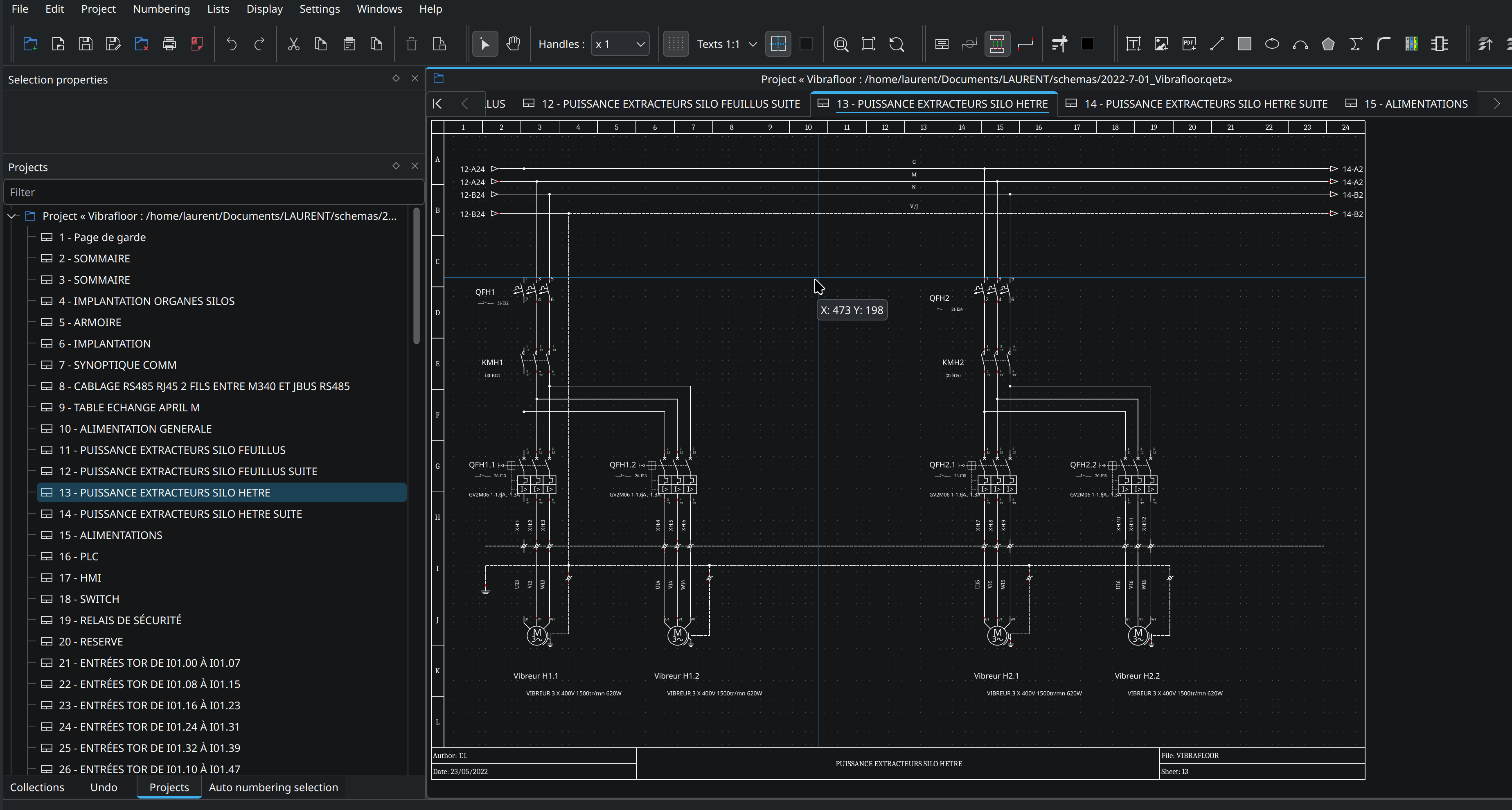Click the black conductor color swatch
Viewport: 1512px width, 810px height.
coord(1087,44)
